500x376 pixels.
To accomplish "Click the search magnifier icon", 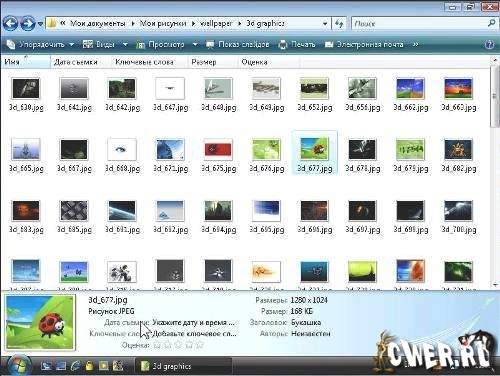I will [x=491, y=23].
